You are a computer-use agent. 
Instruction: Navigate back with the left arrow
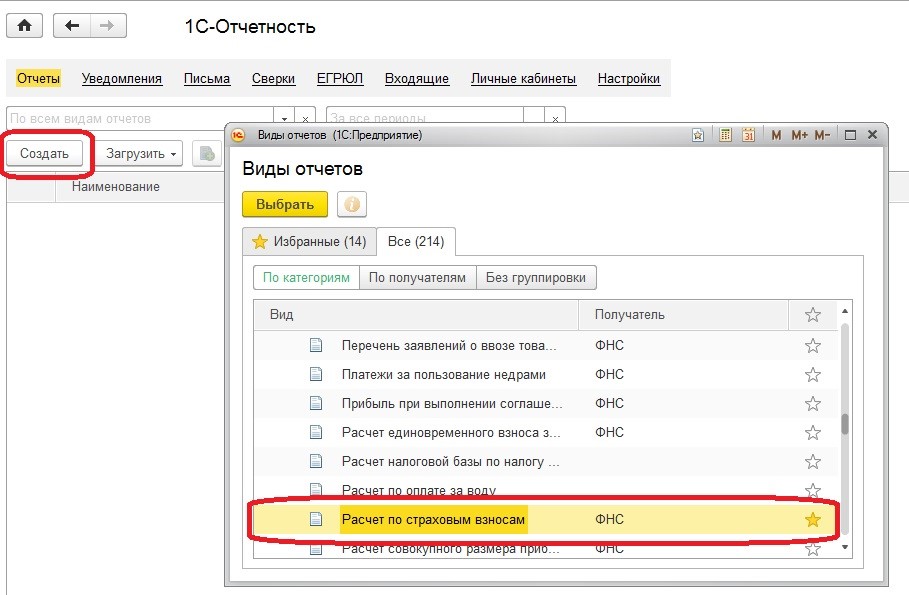(72, 26)
